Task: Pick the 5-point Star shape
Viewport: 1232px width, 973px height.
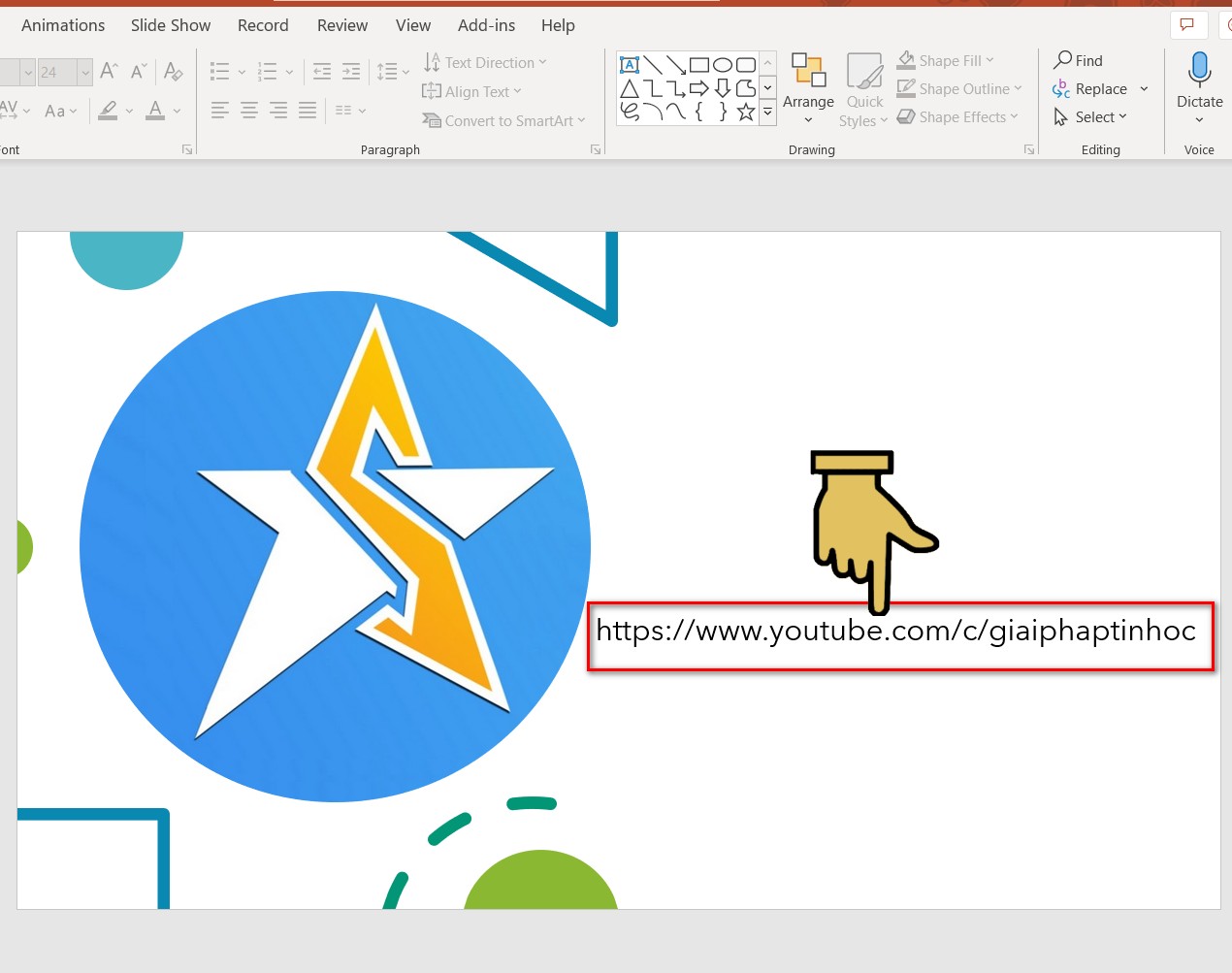Action: coord(746,113)
